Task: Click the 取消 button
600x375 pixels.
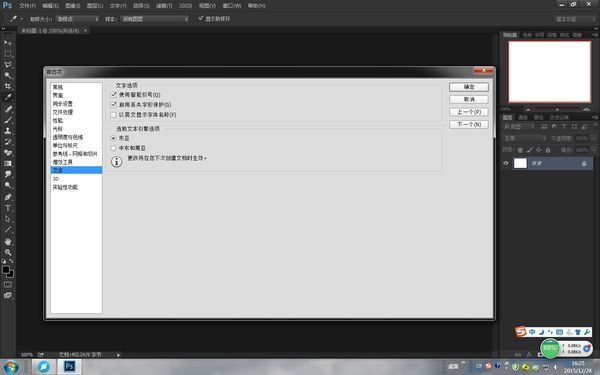Action: tap(469, 99)
